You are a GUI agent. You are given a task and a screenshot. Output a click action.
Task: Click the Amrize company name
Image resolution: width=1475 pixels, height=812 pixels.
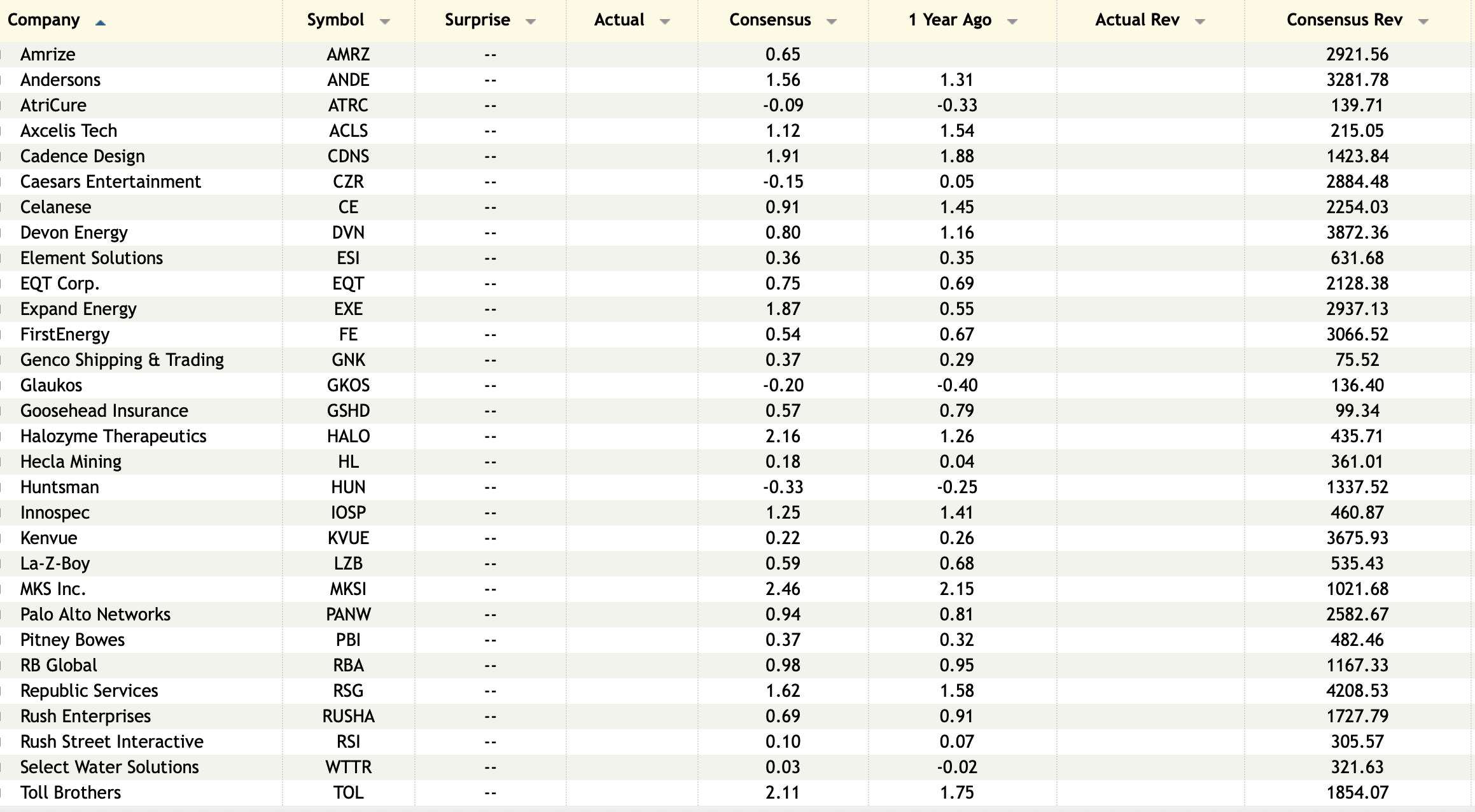point(48,54)
